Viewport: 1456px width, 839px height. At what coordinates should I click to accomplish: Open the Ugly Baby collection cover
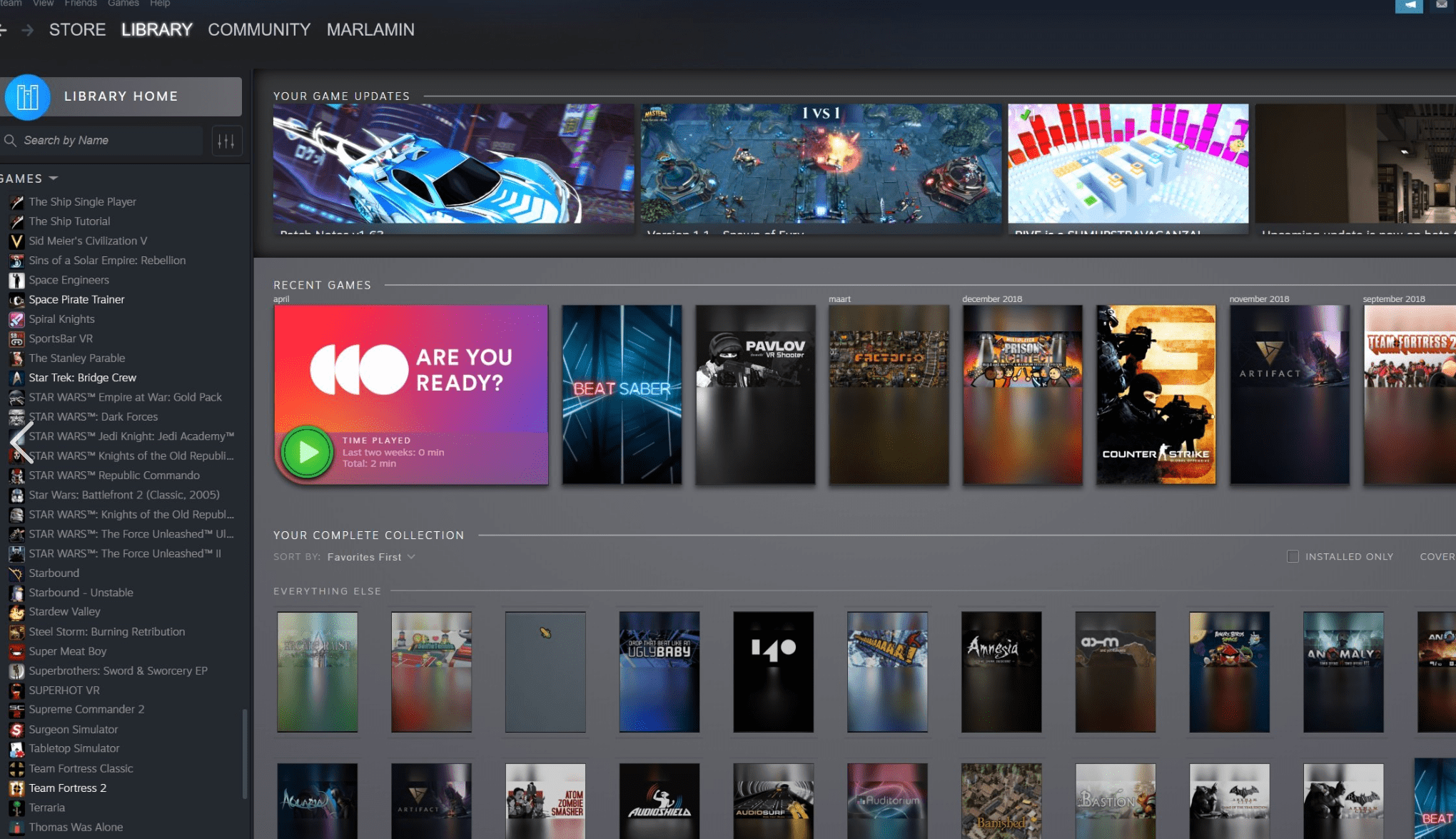pyautogui.click(x=659, y=671)
